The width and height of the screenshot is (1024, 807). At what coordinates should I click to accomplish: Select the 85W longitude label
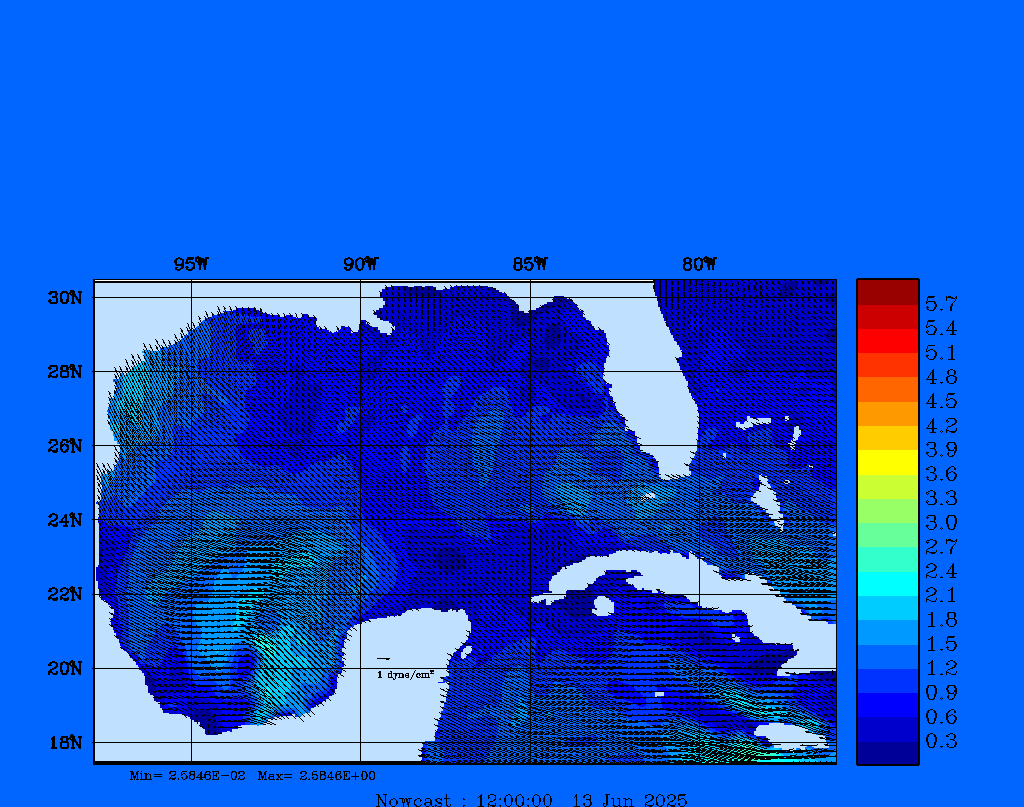[x=530, y=264]
